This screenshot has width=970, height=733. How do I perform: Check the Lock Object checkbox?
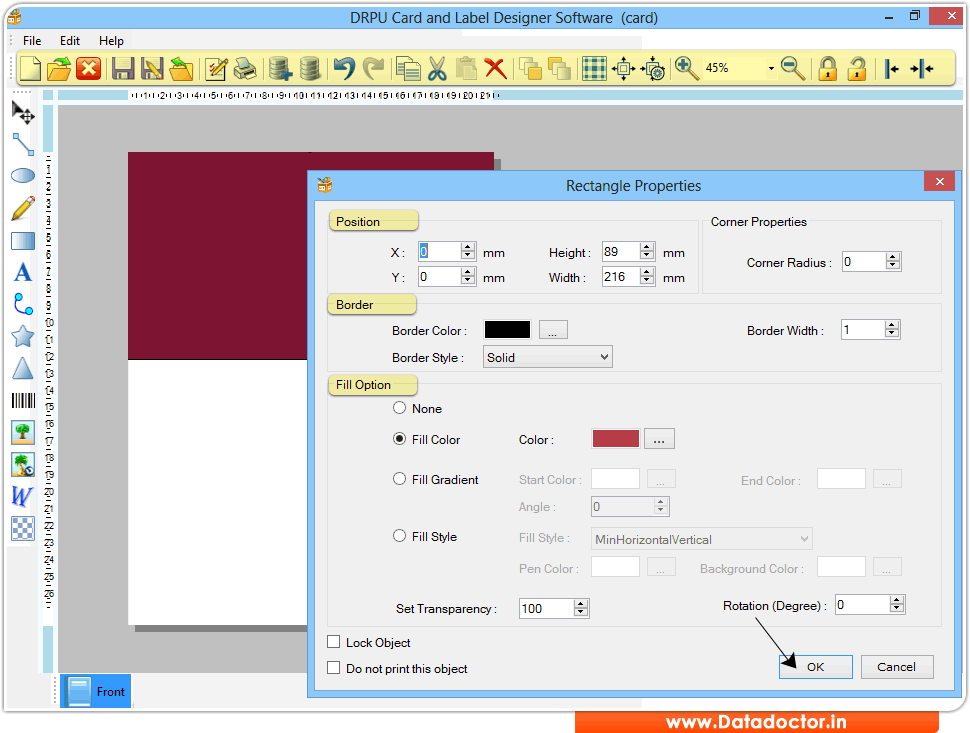pos(334,642)
